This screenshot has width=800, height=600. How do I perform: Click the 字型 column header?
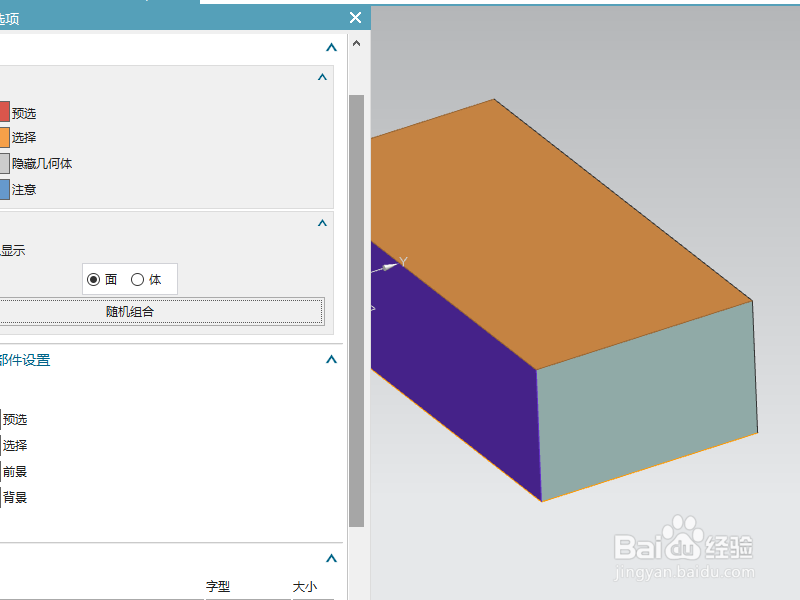point(218,587)
